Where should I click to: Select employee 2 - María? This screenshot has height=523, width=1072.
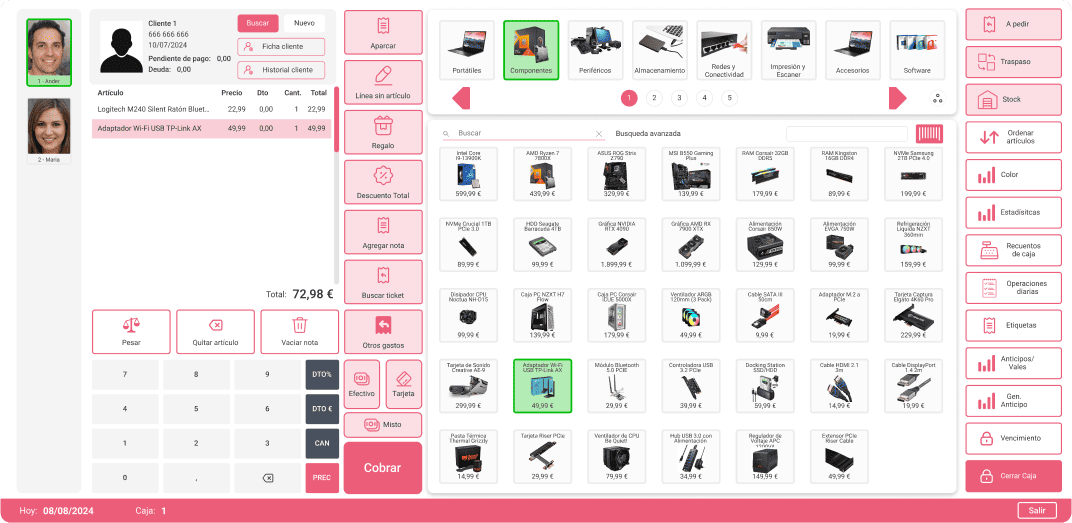(49, 131)
